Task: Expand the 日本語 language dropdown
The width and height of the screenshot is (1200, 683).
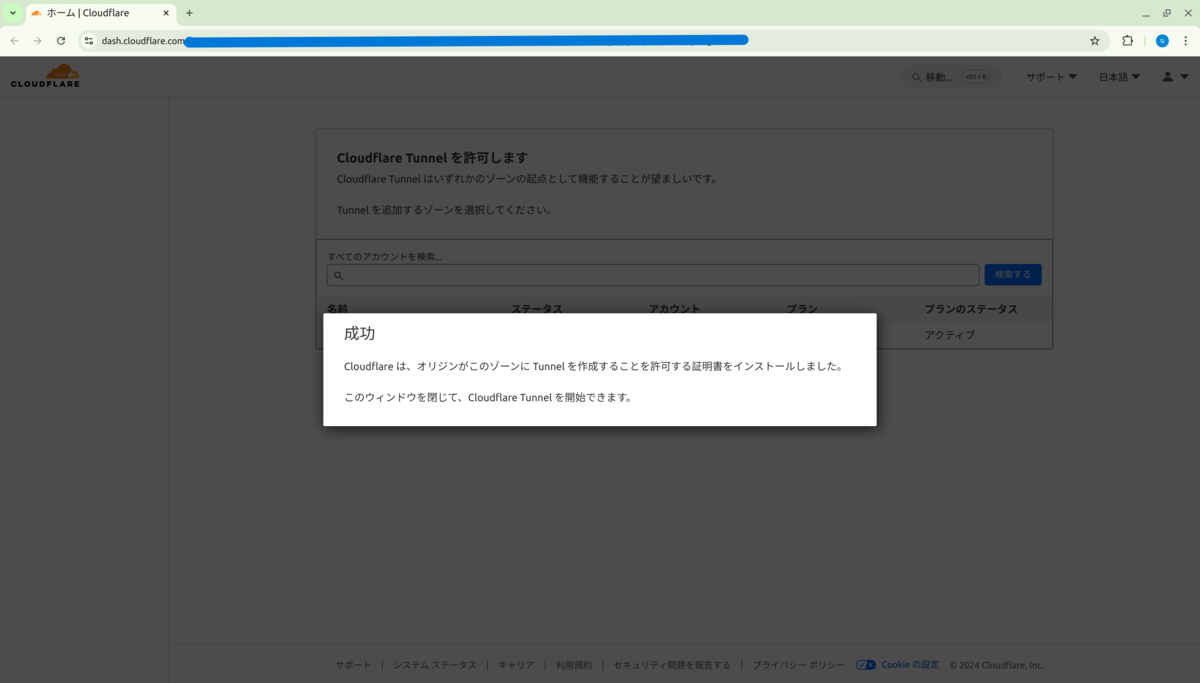Action: pos(1119,77)
